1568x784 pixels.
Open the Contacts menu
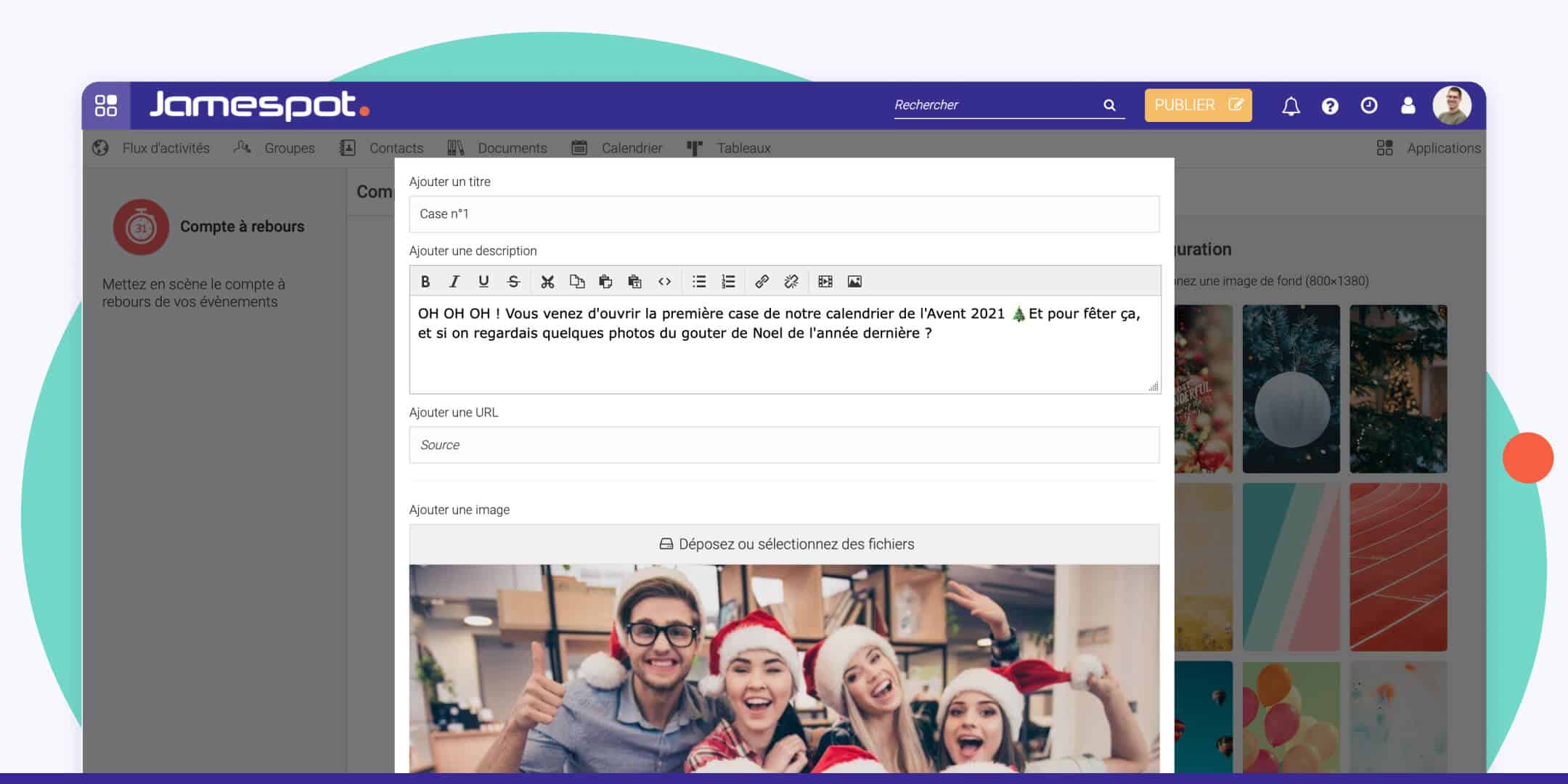coord(381,148)
